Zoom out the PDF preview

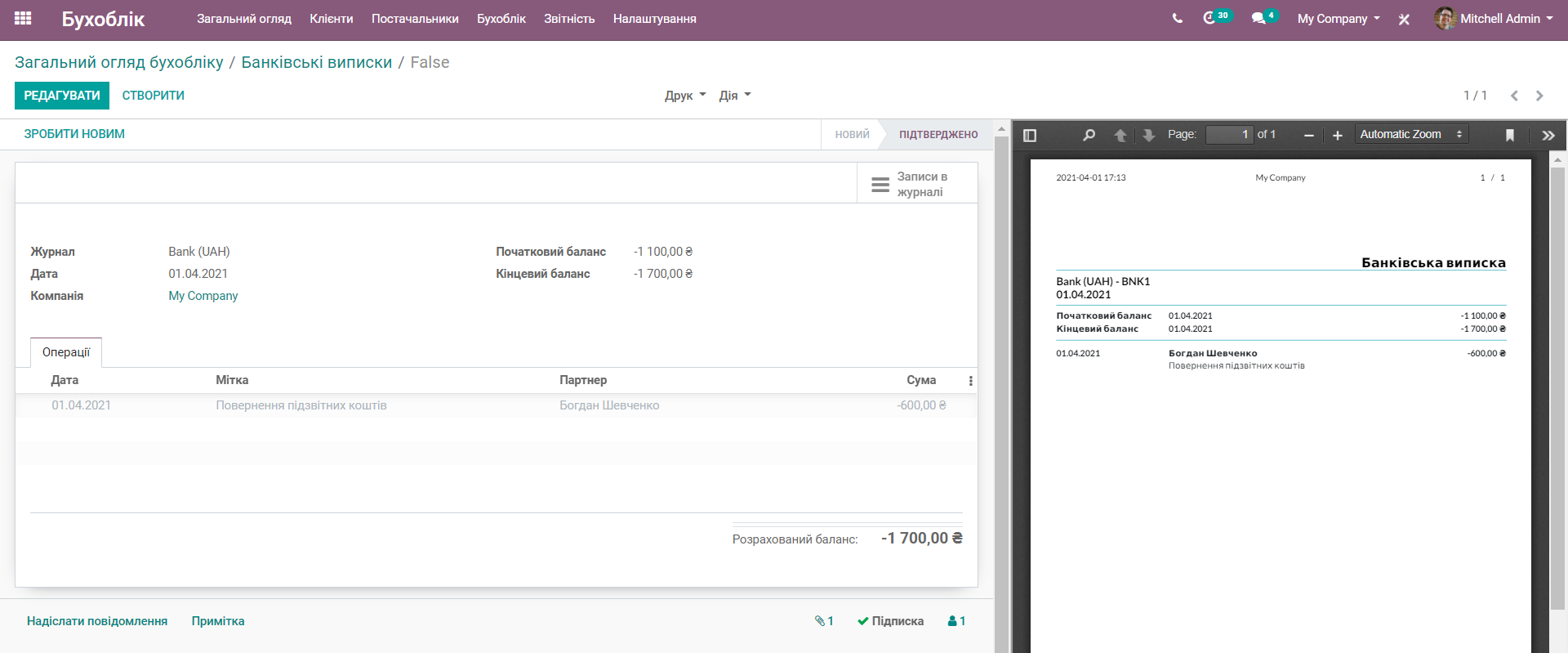tap(1309, 135)
